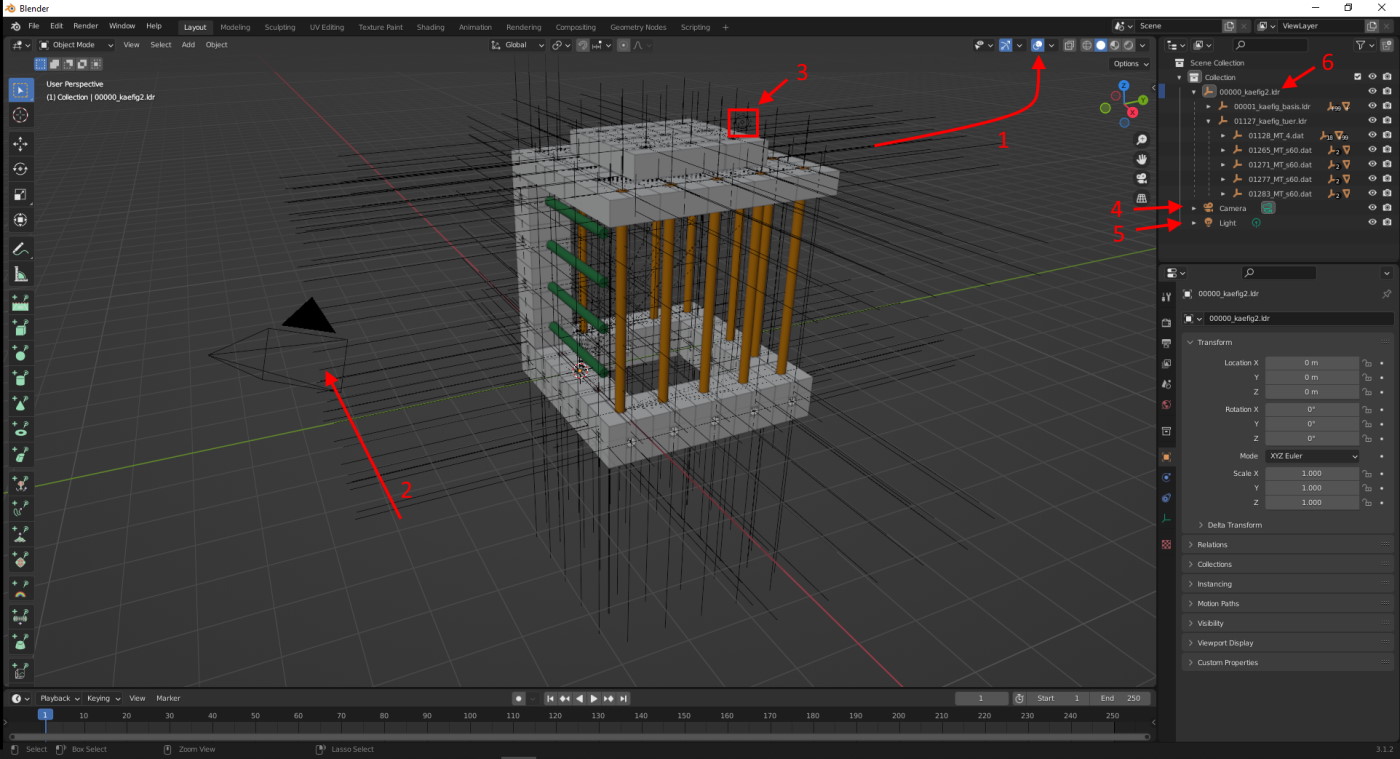Hide the Camera object in viewport
The height and width of the screenshot is (759, 1400).
(1372, 208)
